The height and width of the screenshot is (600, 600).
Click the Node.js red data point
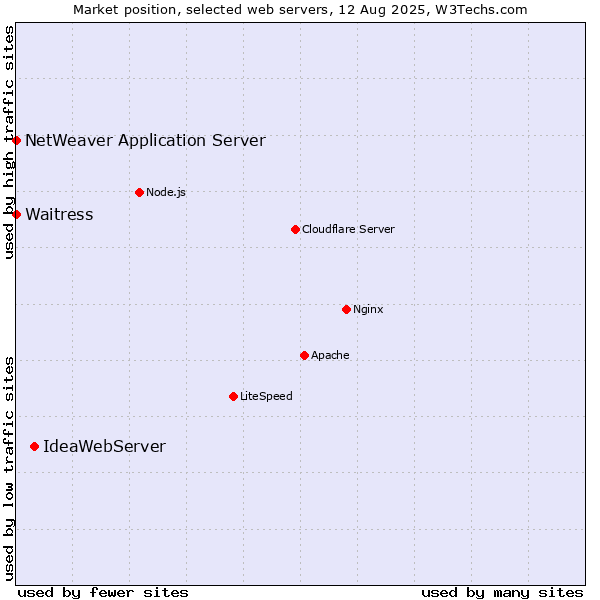tap(140, 192)
